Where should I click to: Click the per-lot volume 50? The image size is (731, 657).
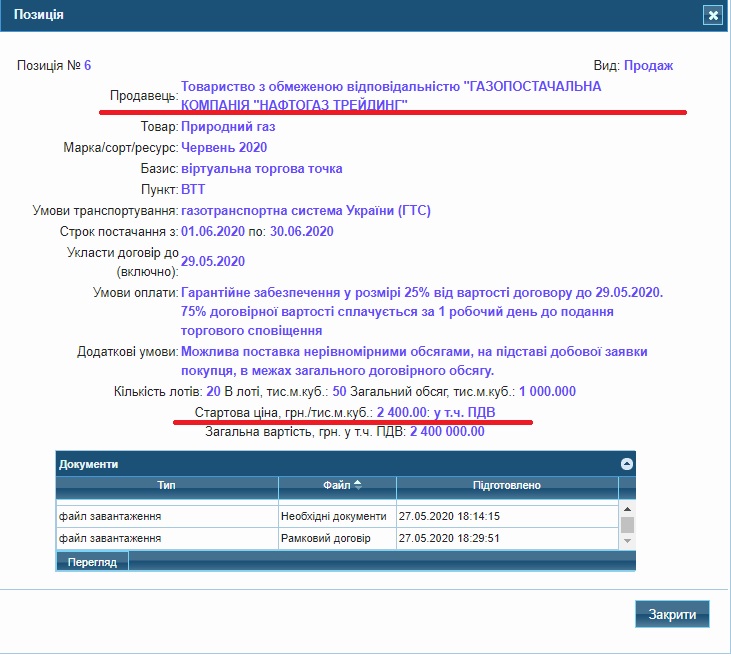[339, 392]
